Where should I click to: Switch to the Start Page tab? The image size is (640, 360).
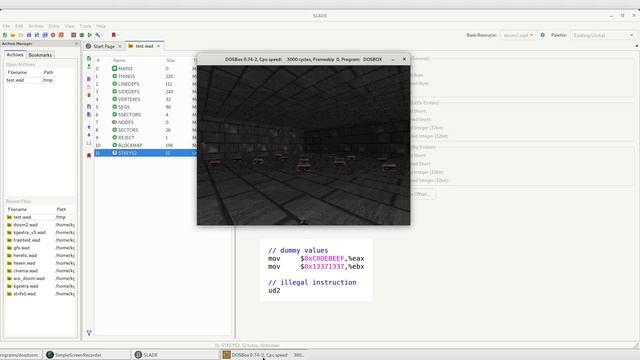coord(104,47)
